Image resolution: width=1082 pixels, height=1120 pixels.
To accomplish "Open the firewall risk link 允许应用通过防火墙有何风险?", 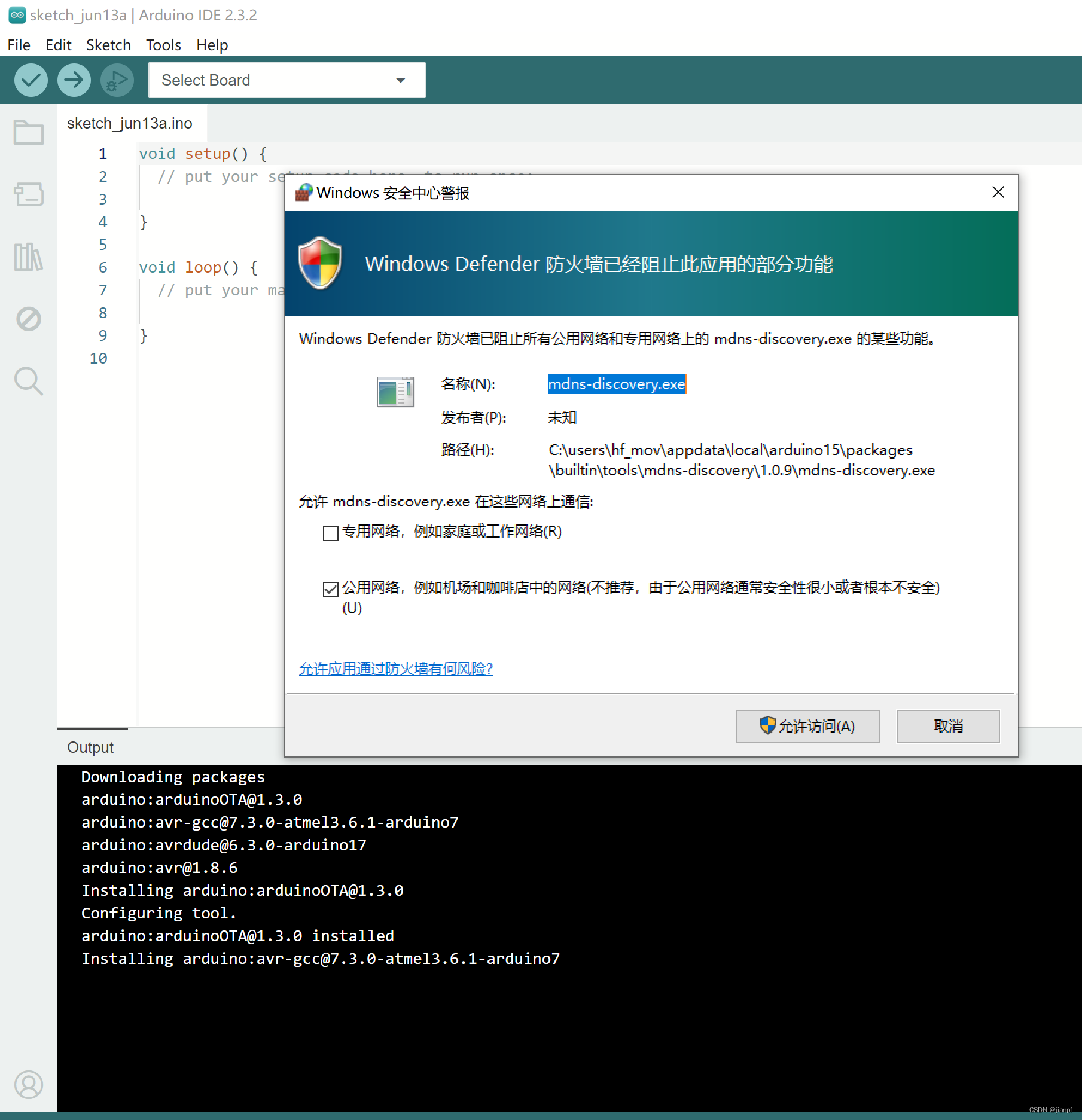I will coord(395,669).
